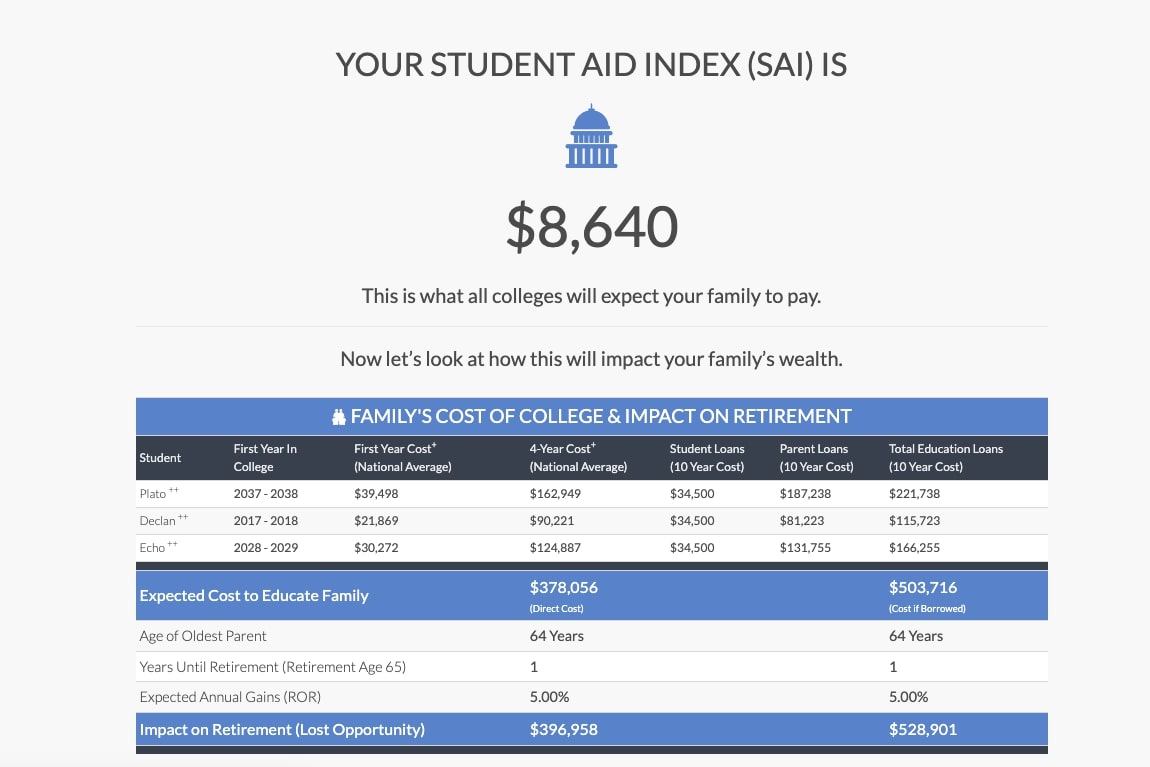Click the Expected Annual Gains (ROR) label

tap(230, 697)
